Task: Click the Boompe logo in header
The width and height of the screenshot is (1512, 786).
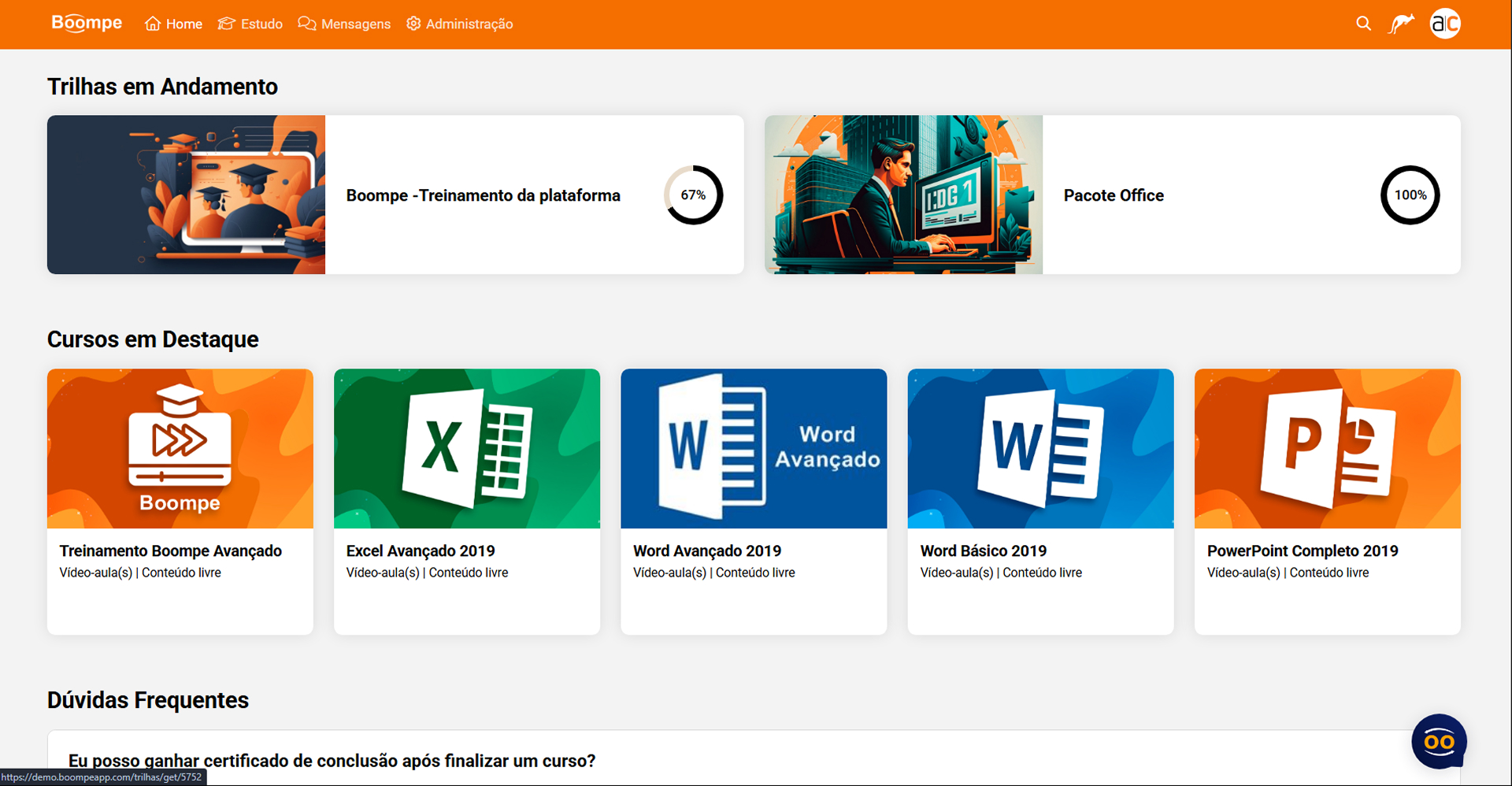Action: (x=87, y=24)
